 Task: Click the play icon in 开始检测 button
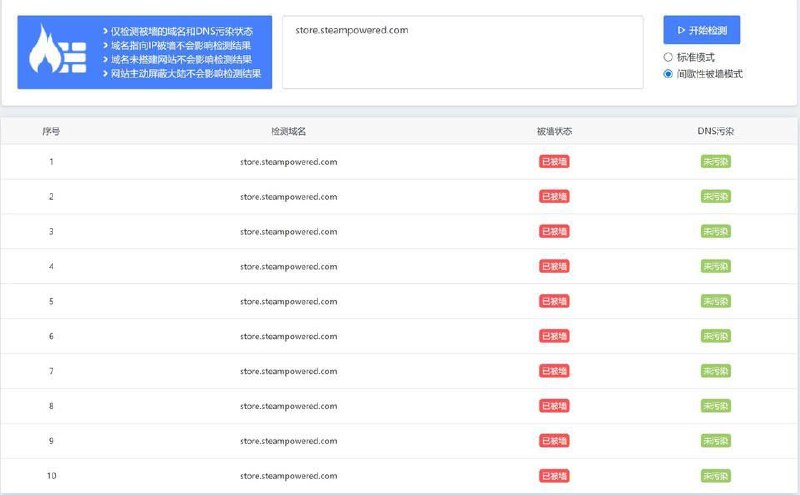tap(681, 30)
